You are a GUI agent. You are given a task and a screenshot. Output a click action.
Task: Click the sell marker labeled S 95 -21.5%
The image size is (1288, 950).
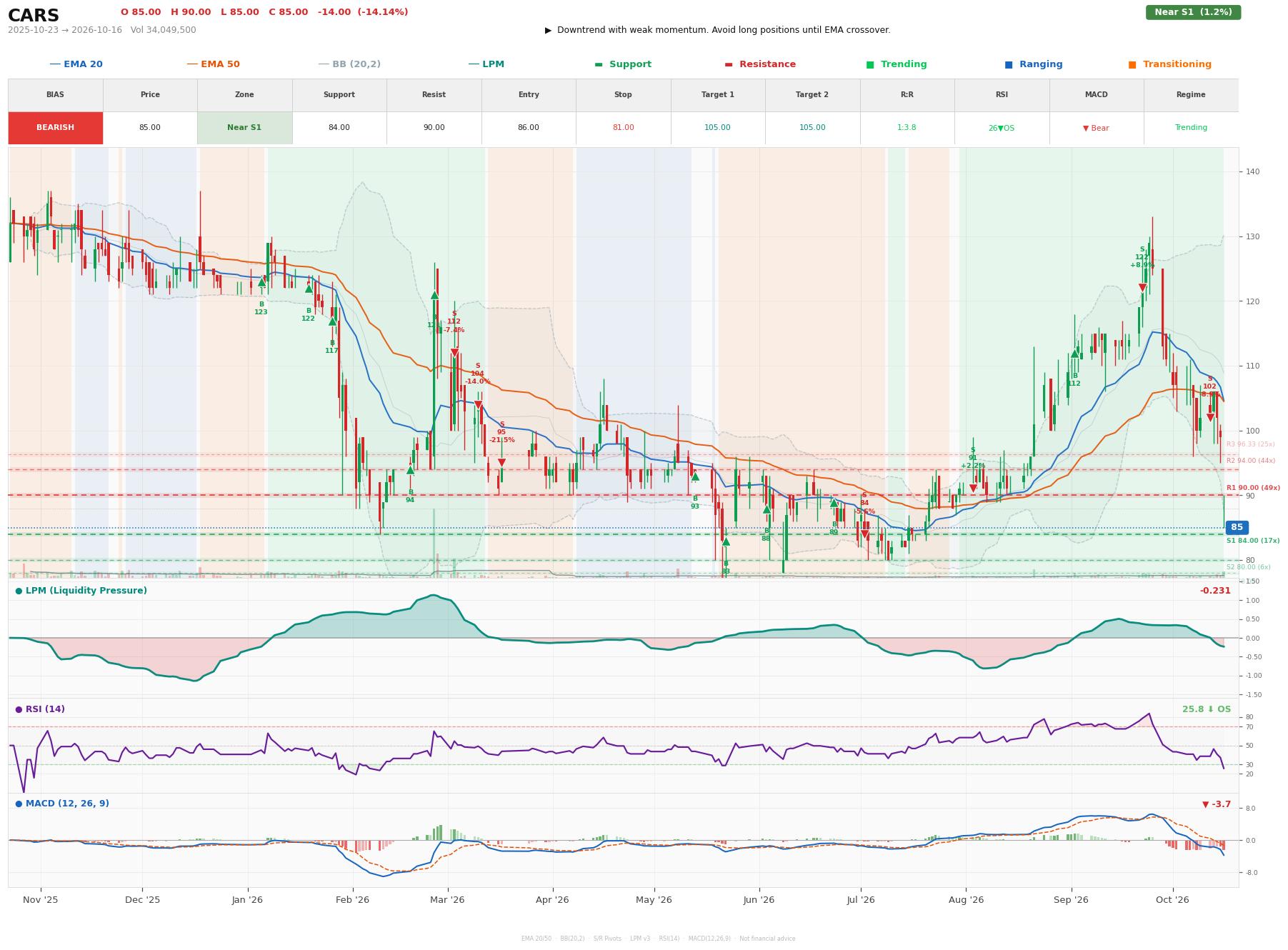click(x=501, y=463)
